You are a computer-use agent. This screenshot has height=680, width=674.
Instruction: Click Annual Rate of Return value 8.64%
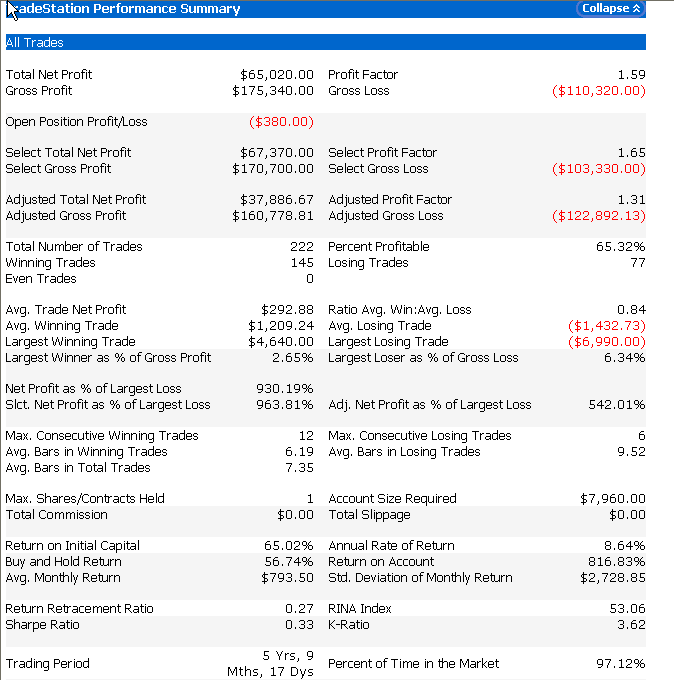point(625,546)
